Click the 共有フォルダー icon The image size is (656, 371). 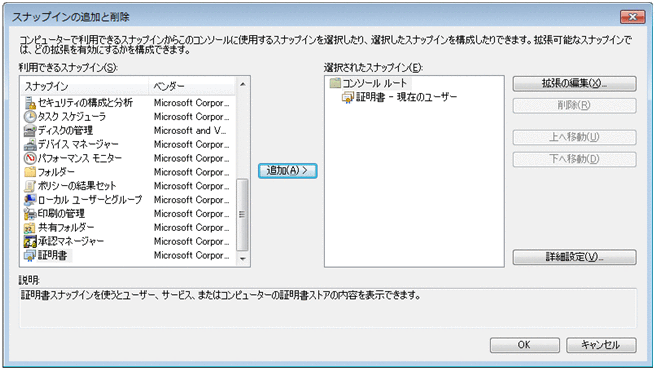click(x=30, y=227)
